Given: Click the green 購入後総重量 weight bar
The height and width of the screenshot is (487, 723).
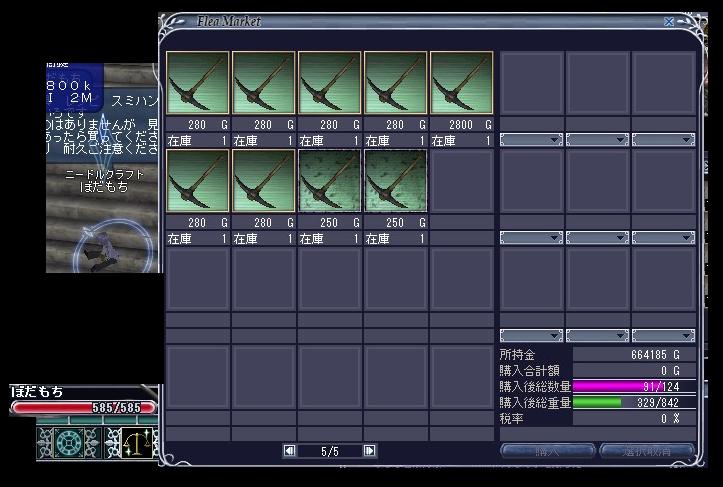Looking at the screenshot, I should tap(635, 401).
